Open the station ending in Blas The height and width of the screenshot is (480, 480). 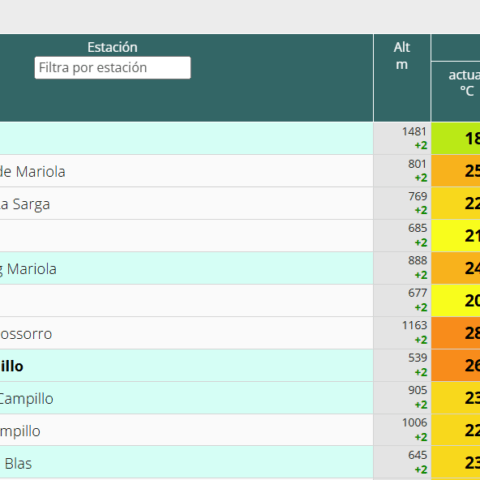point(18,464)
